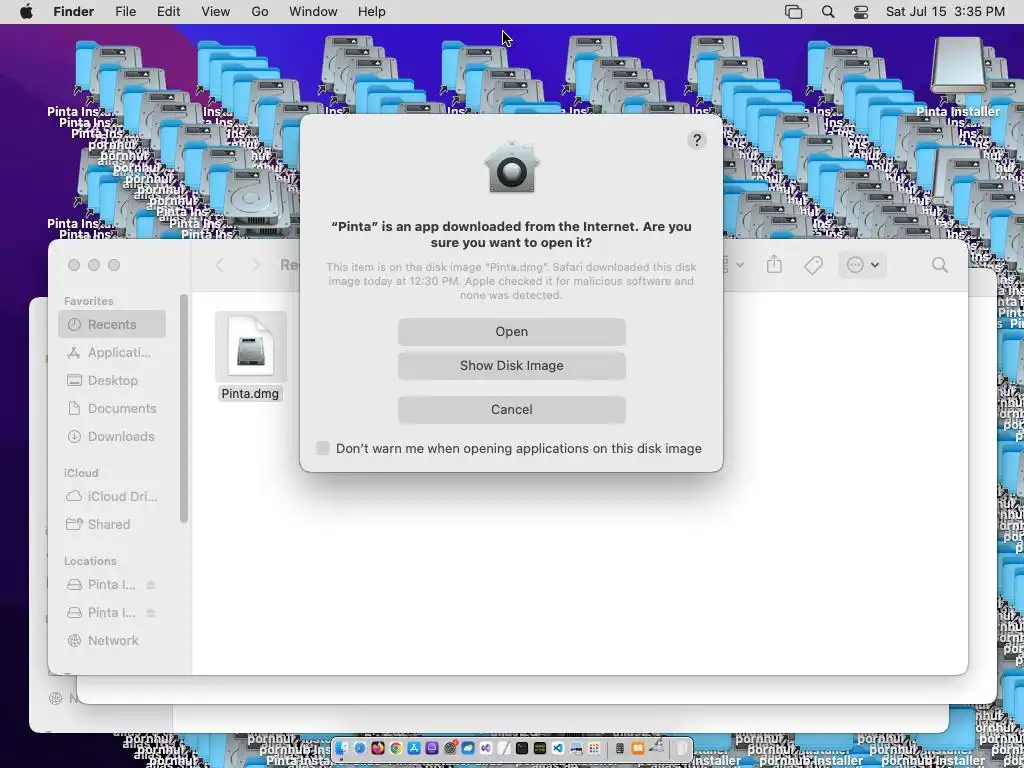The image size is (1024, 768).
Task: Click Show Disk Image button
Action: pos(511,366)
